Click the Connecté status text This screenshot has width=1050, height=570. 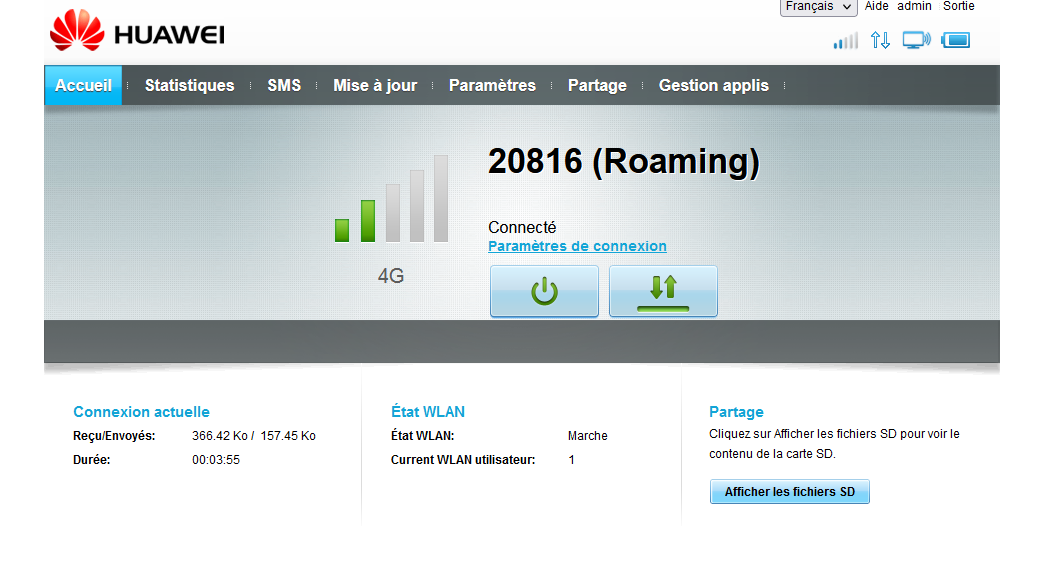click(522, 227)
